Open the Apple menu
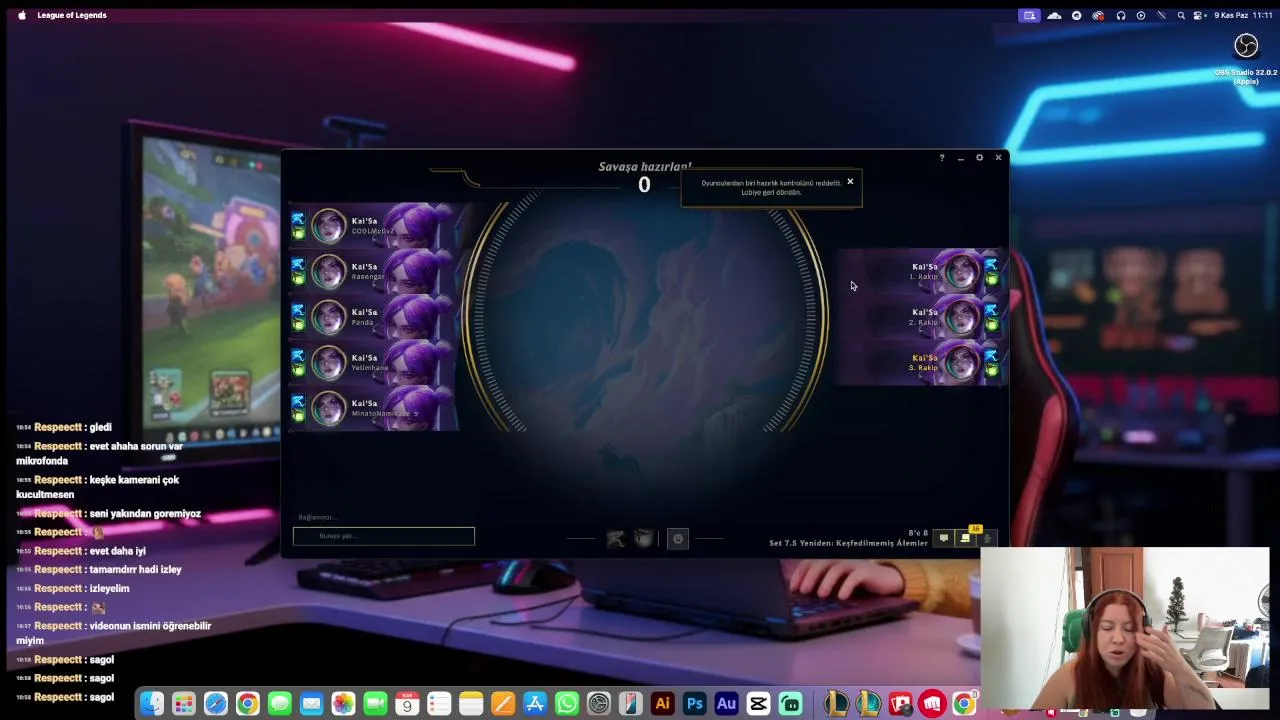1280x720 pixels. click(21, 15)
